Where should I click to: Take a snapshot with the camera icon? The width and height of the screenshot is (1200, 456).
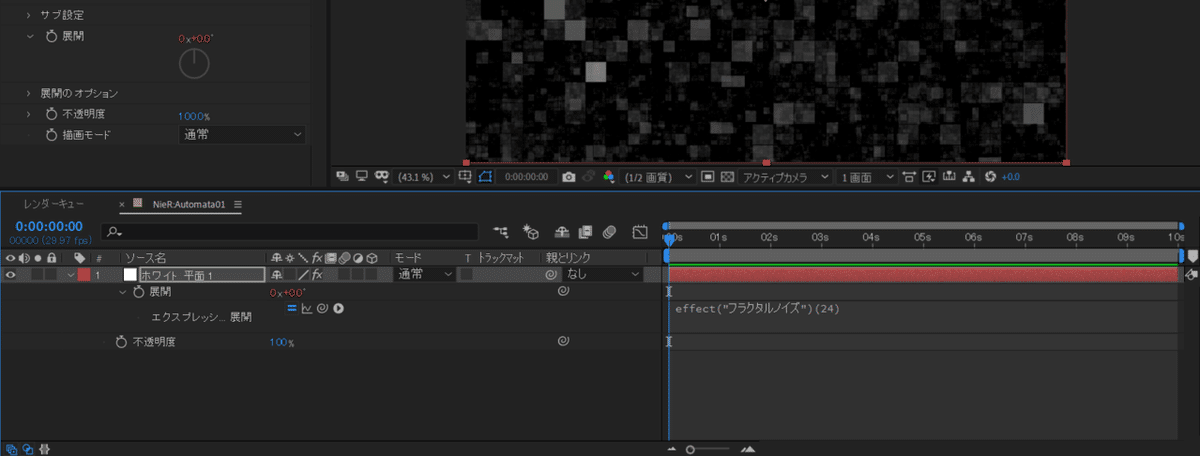point(569,177)
